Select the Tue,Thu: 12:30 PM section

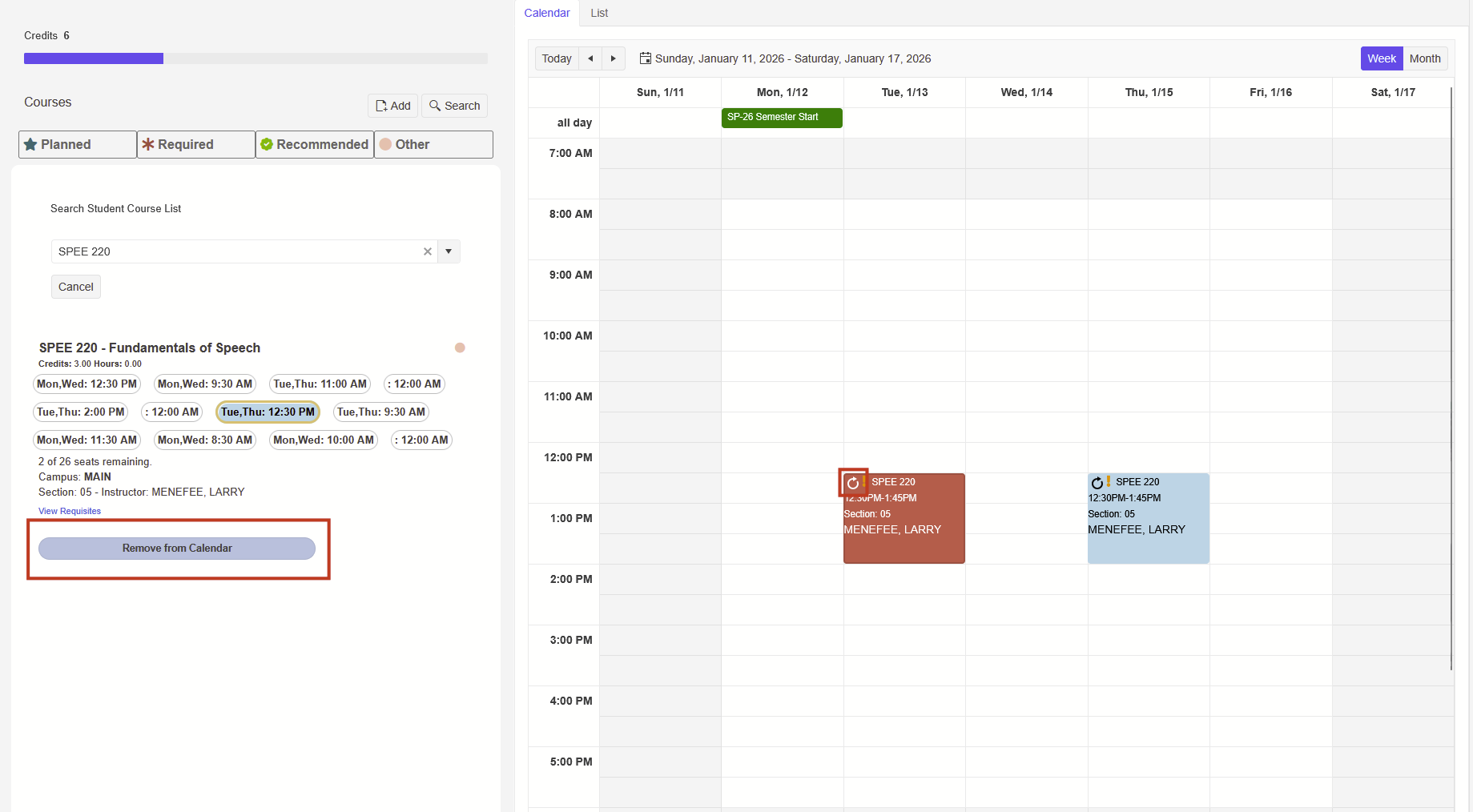click(x=268, y=412)
